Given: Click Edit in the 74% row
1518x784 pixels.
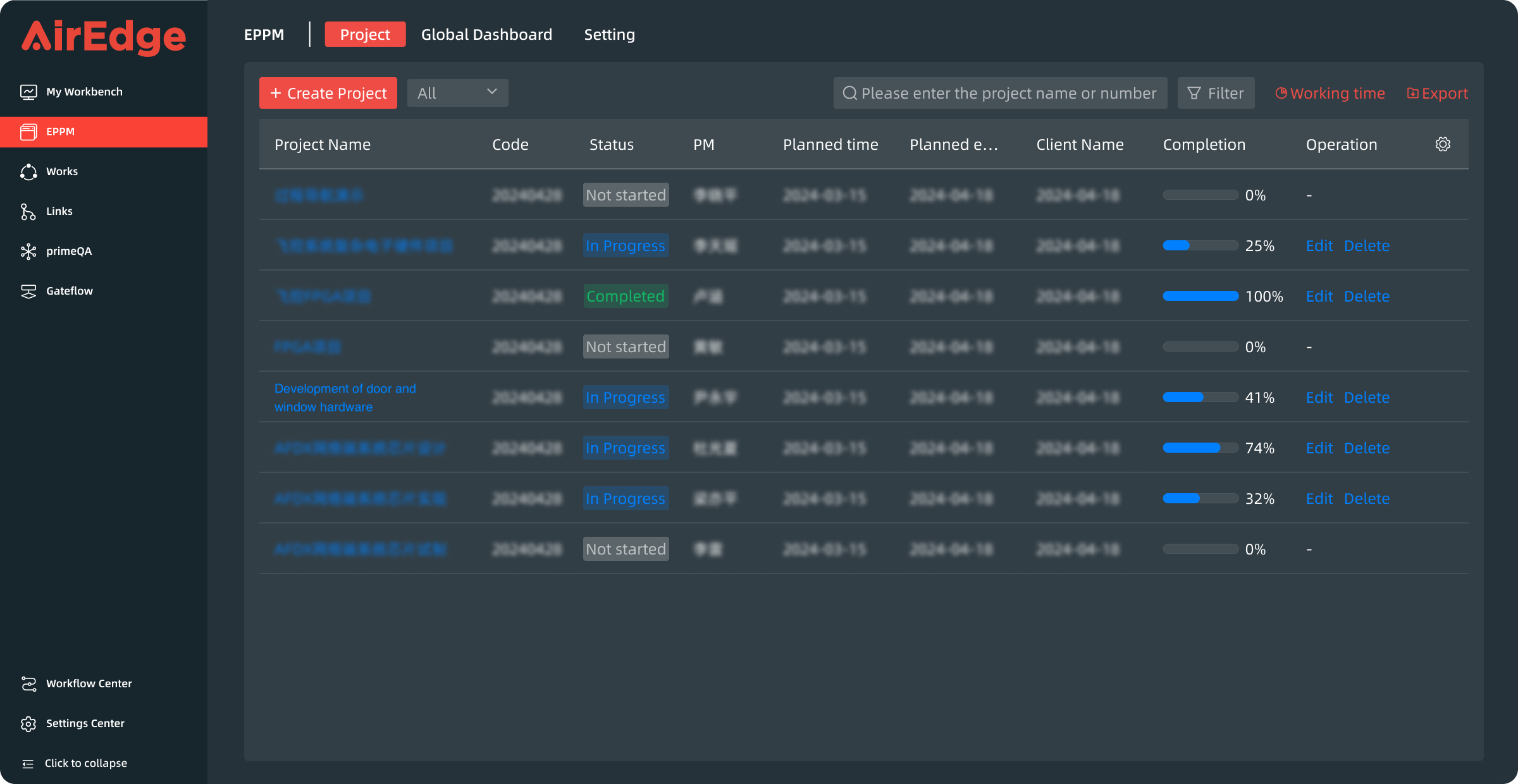Looking at the screenshot, I should pos(1319,448).
